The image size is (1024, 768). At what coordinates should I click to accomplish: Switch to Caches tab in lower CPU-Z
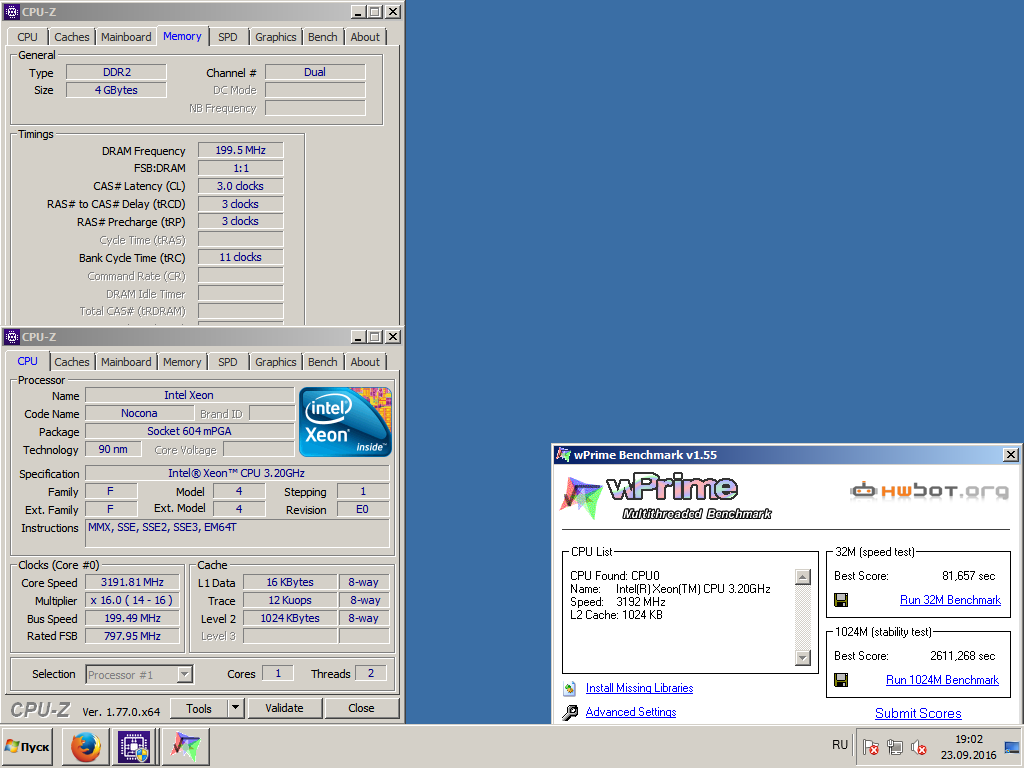click(x=72, y=362)
